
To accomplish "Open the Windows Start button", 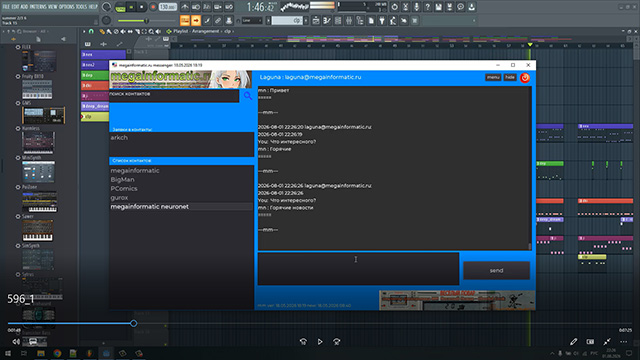I will 8,353.
